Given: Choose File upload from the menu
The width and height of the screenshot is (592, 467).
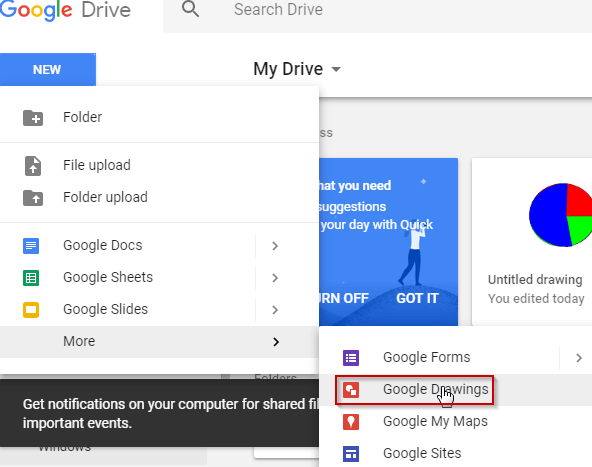Looking at the screenshot, I should 159,165.
